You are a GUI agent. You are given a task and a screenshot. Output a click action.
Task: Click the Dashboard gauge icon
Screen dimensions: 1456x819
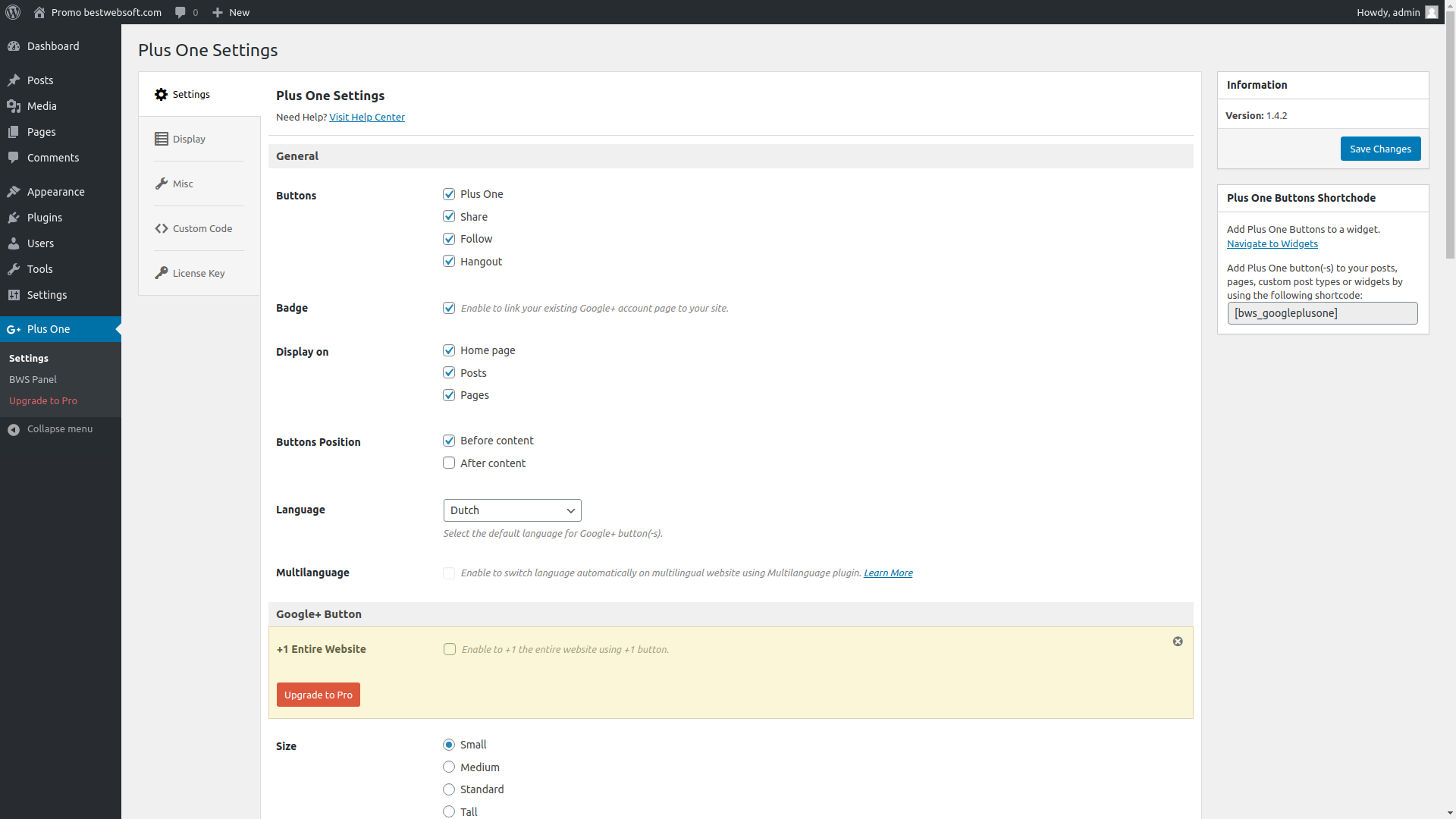pyautogui.click(x=14, y=46)
